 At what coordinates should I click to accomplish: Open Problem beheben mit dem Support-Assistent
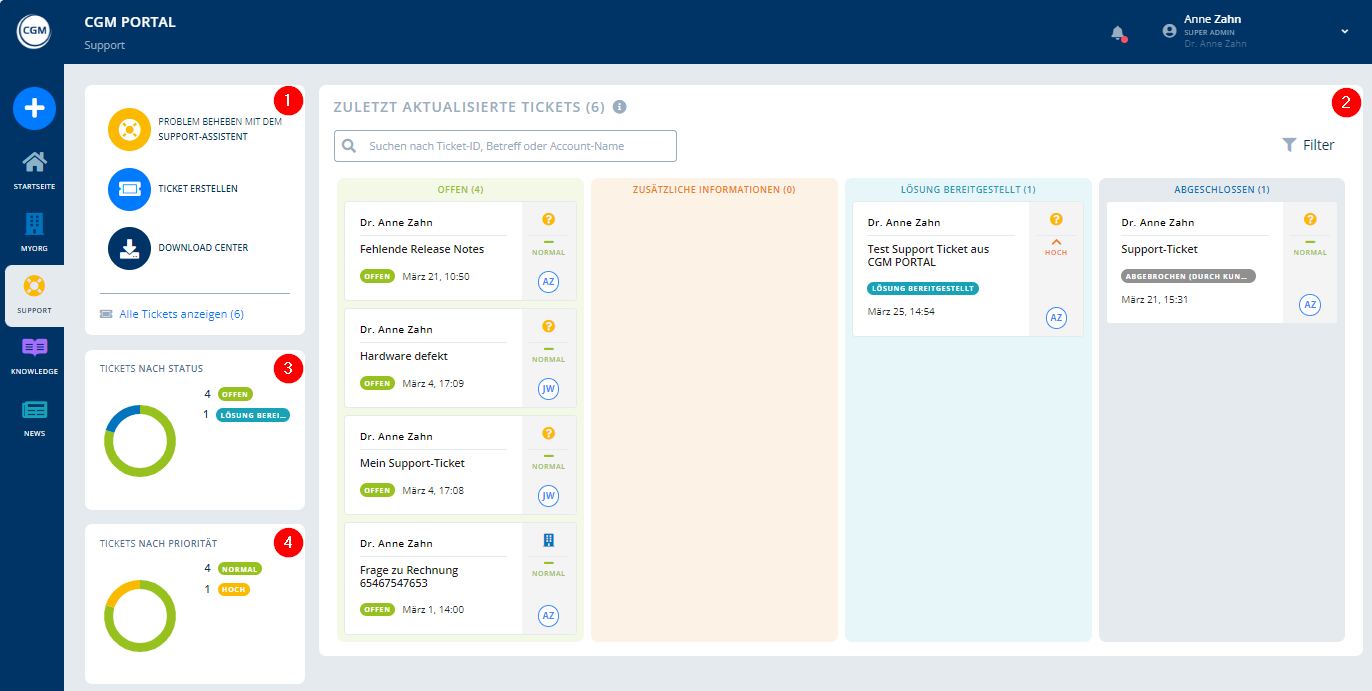[220, 129]
